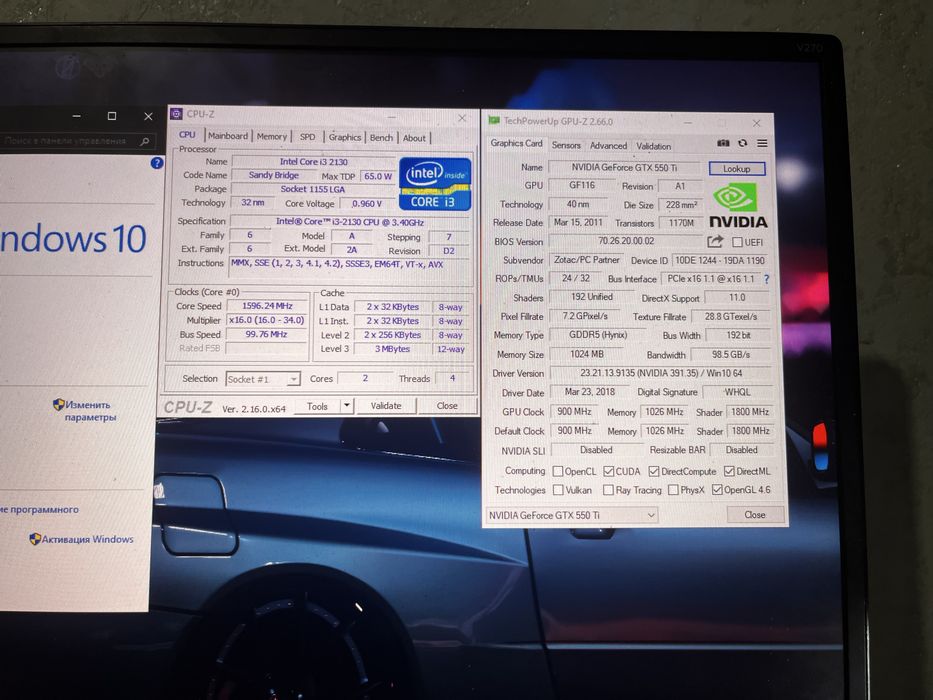
Task: Switch to the Advanced tab in GPU-Z
Action: pyautogui.click(x=608, y=146)
